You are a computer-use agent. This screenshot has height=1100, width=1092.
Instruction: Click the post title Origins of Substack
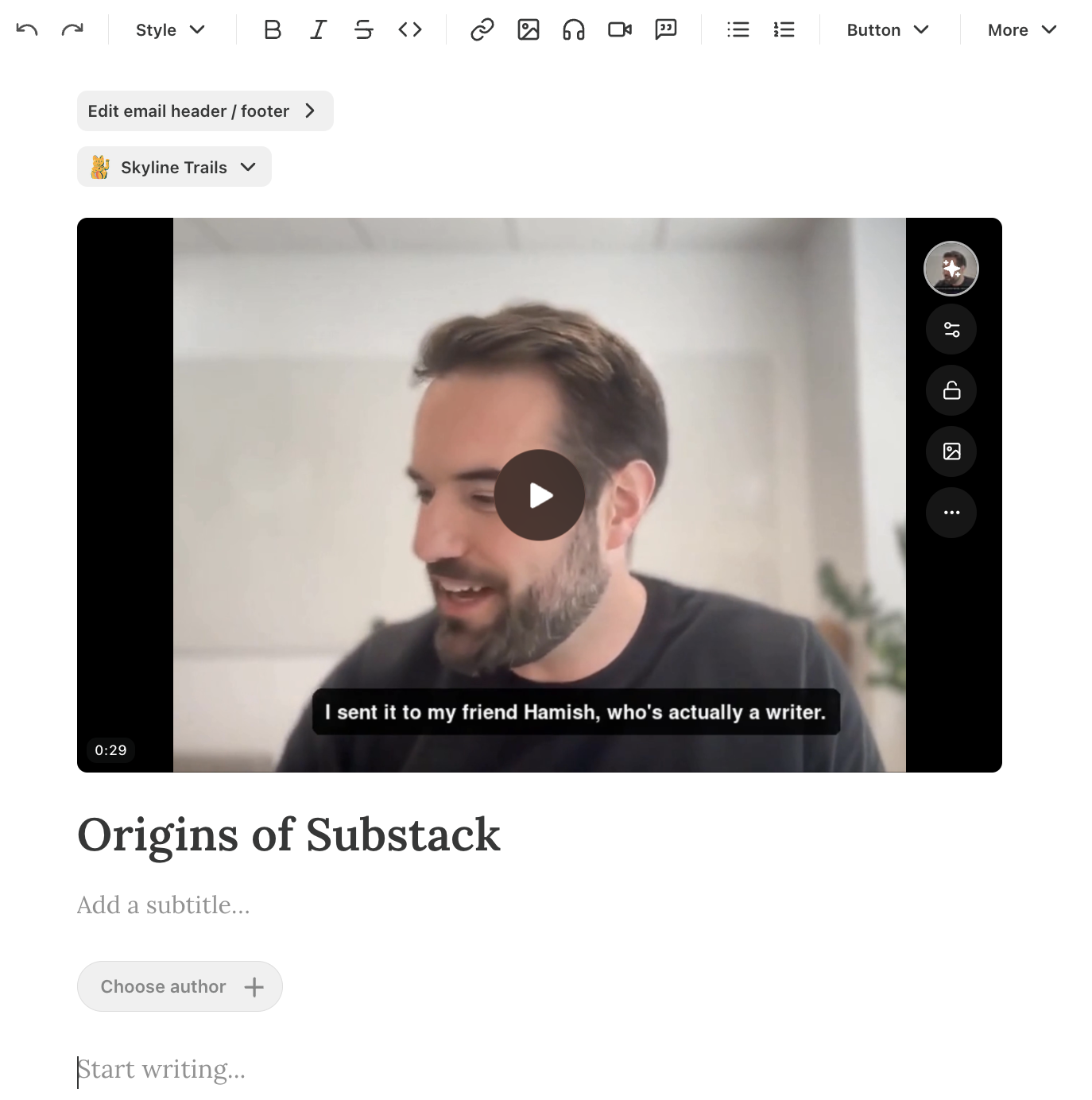click(289, 835)
